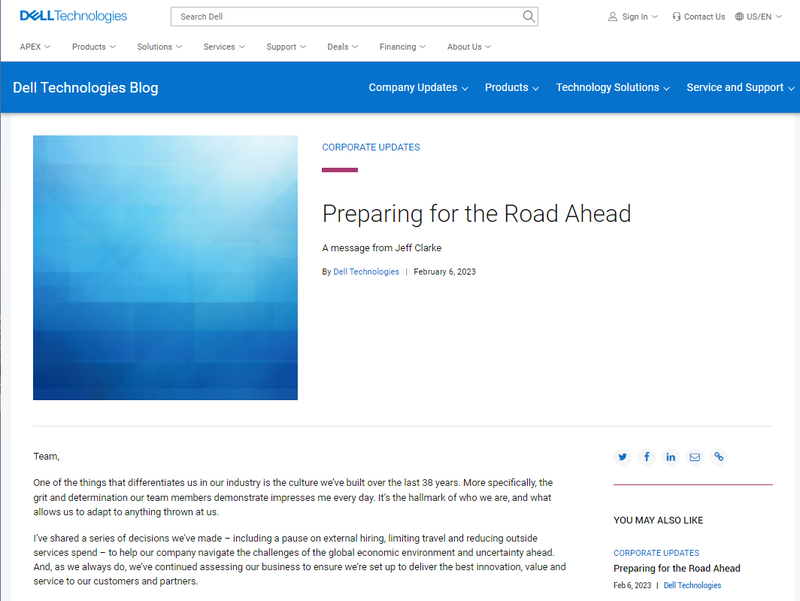Open the Contact Us link
The height and width of the screenshot is (601, 800).
pos(698,17)
